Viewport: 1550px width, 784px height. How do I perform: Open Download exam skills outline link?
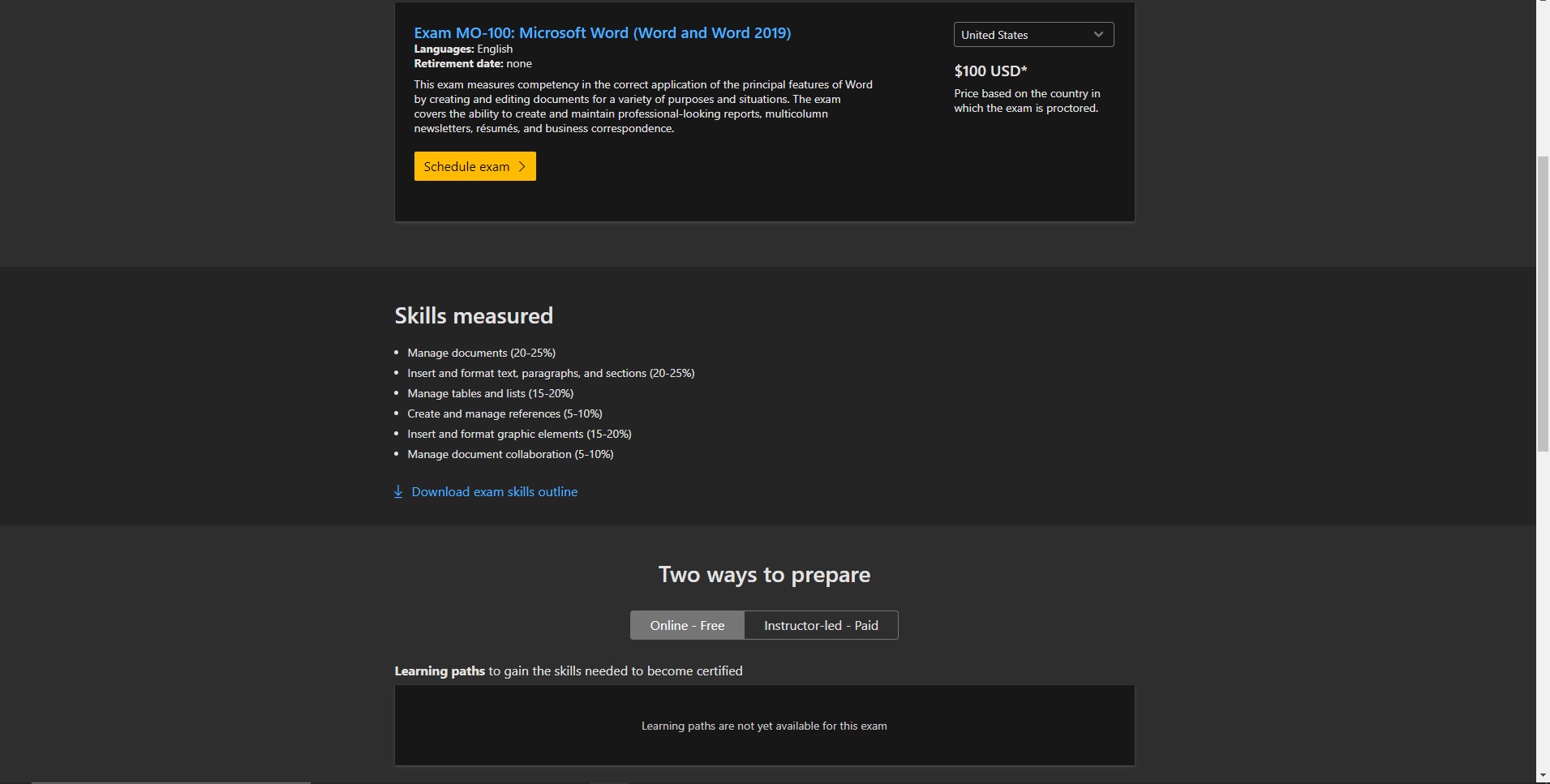494,491
